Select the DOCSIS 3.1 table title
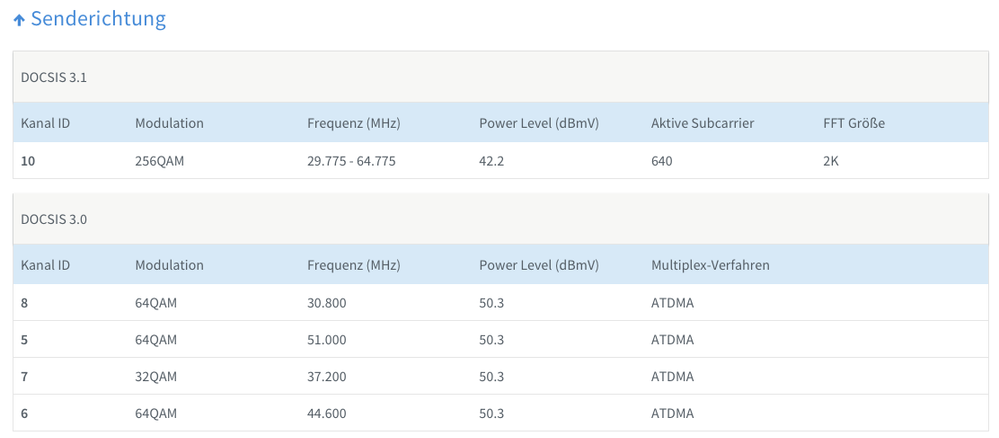Screen dimensions: 999x438 tap(54, 77)
